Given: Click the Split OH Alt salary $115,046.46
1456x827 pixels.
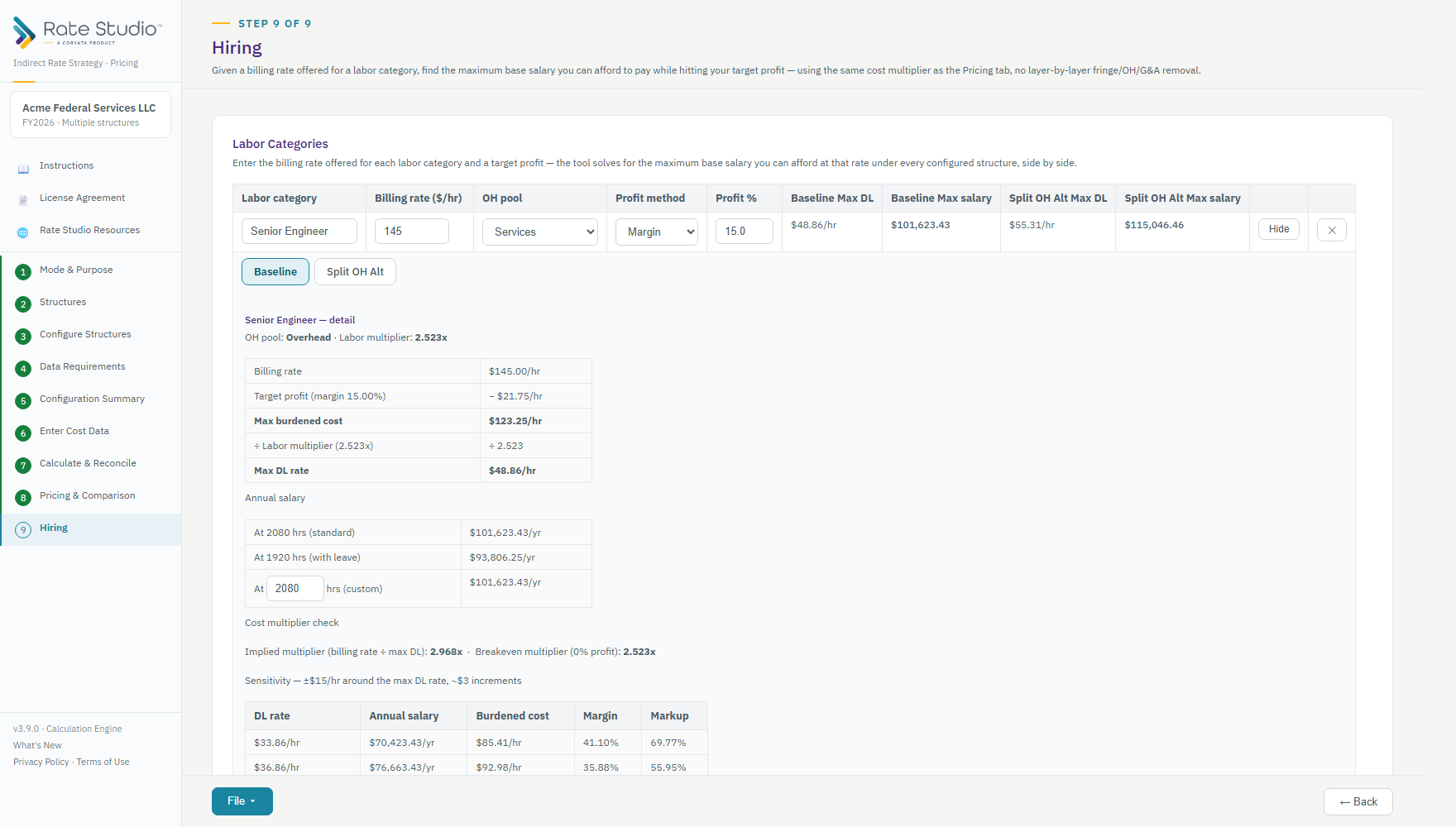Looking at the screenshot, I should (x=1154, y=225).
